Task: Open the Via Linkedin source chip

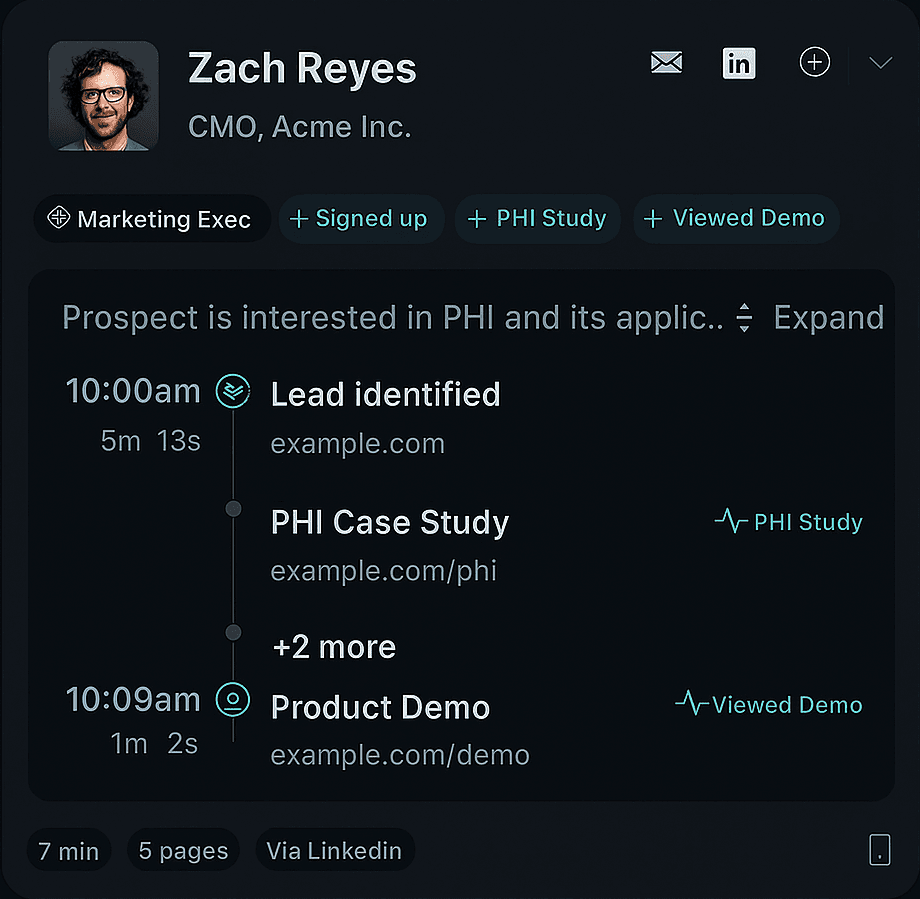Action: (x=335, y=850)
